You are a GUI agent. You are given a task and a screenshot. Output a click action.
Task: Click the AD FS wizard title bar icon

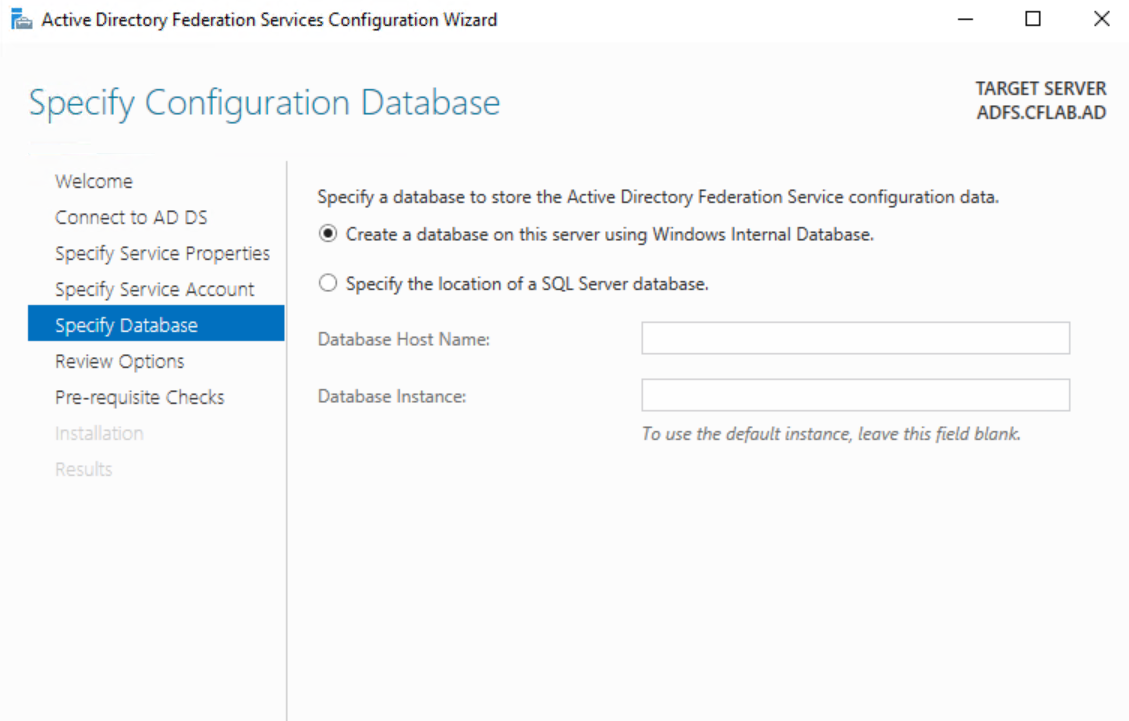[22, 20]
